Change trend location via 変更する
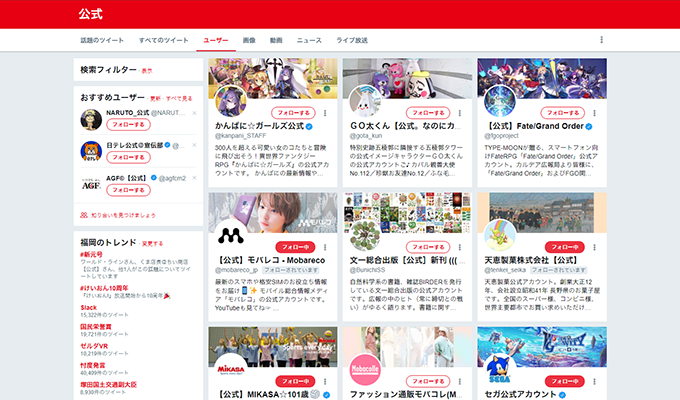 click(152, 243)
